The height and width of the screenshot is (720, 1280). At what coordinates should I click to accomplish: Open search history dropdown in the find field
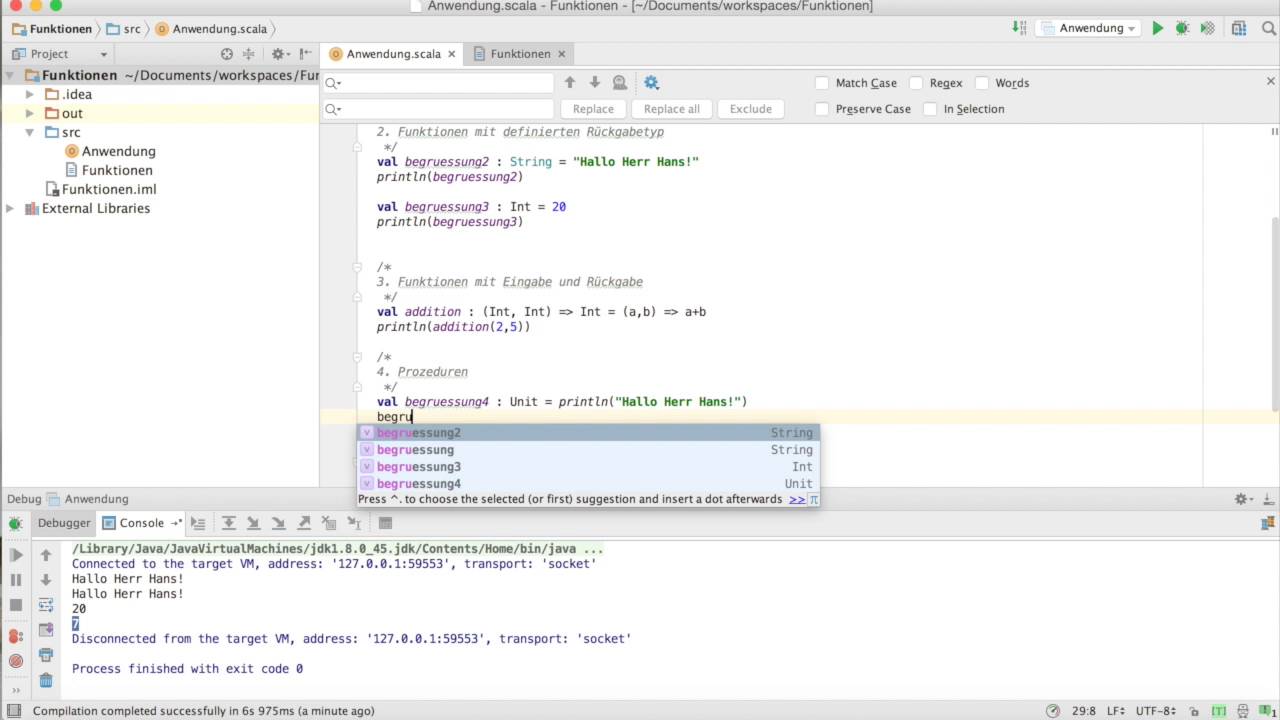tap(332, 83)
